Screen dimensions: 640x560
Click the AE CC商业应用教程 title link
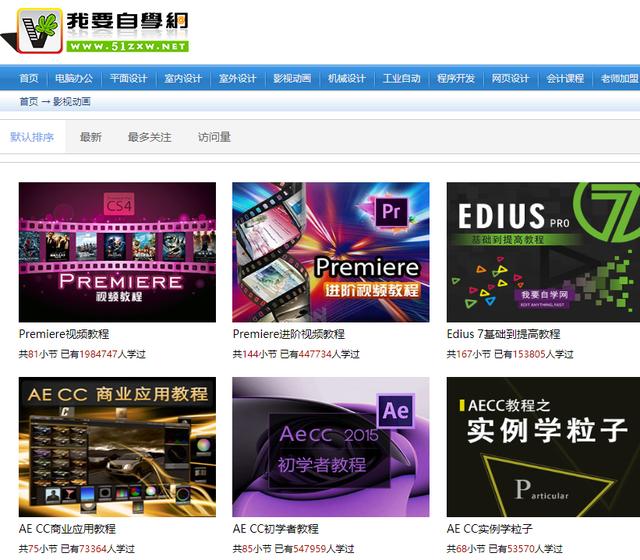pos(67,529)
